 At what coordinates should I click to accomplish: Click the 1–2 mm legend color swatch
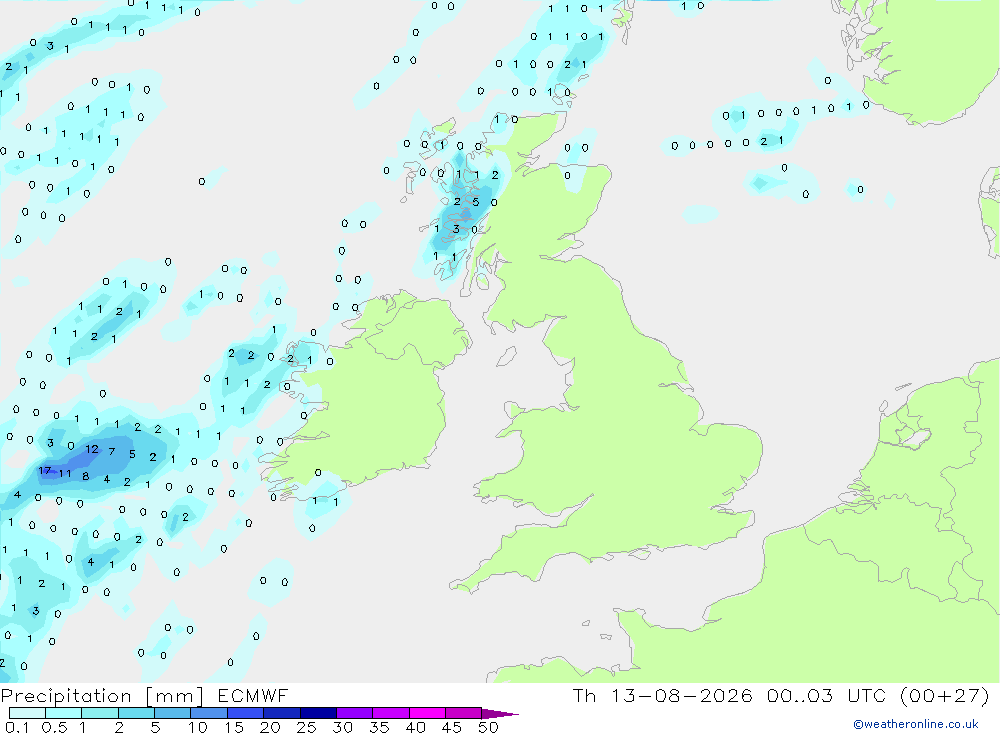coord(100,713)
